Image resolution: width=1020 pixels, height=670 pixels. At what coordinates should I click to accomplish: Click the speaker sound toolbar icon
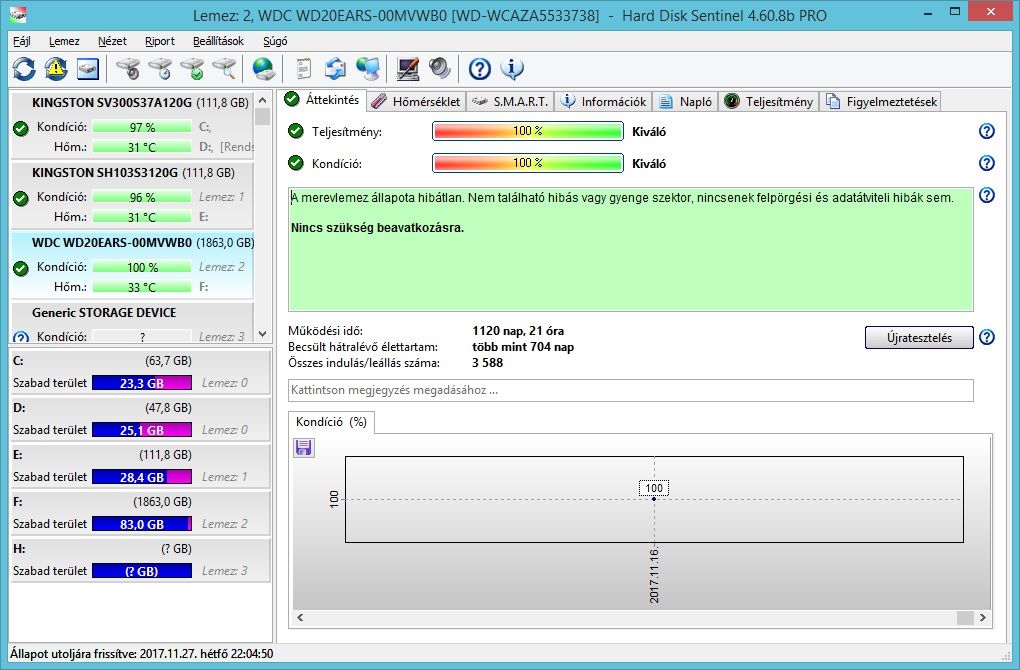coord(440,68)
